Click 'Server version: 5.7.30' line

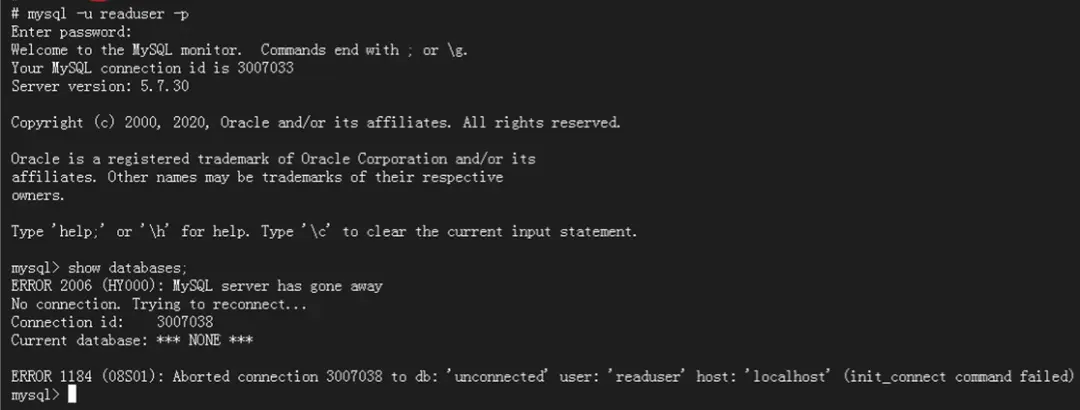(100, 86)
